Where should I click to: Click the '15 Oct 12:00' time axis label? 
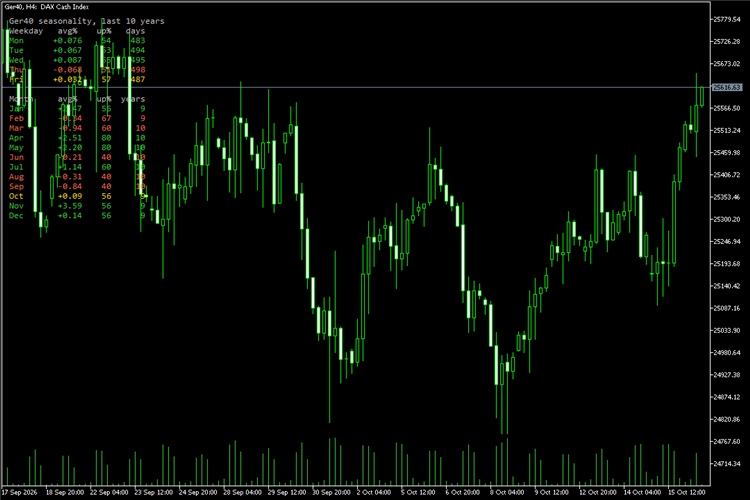(x=687, y=492)
